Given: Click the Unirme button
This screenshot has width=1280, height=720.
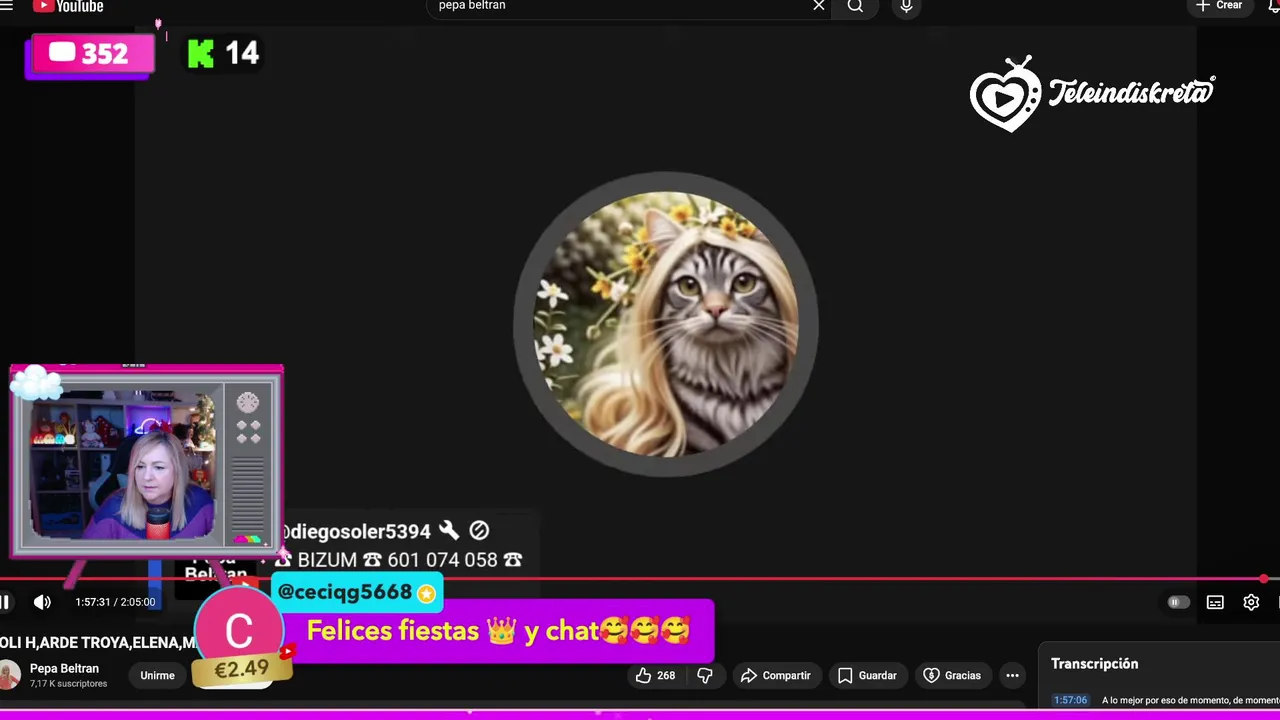Looking at the screenshot, I should [x=157, y=676].
